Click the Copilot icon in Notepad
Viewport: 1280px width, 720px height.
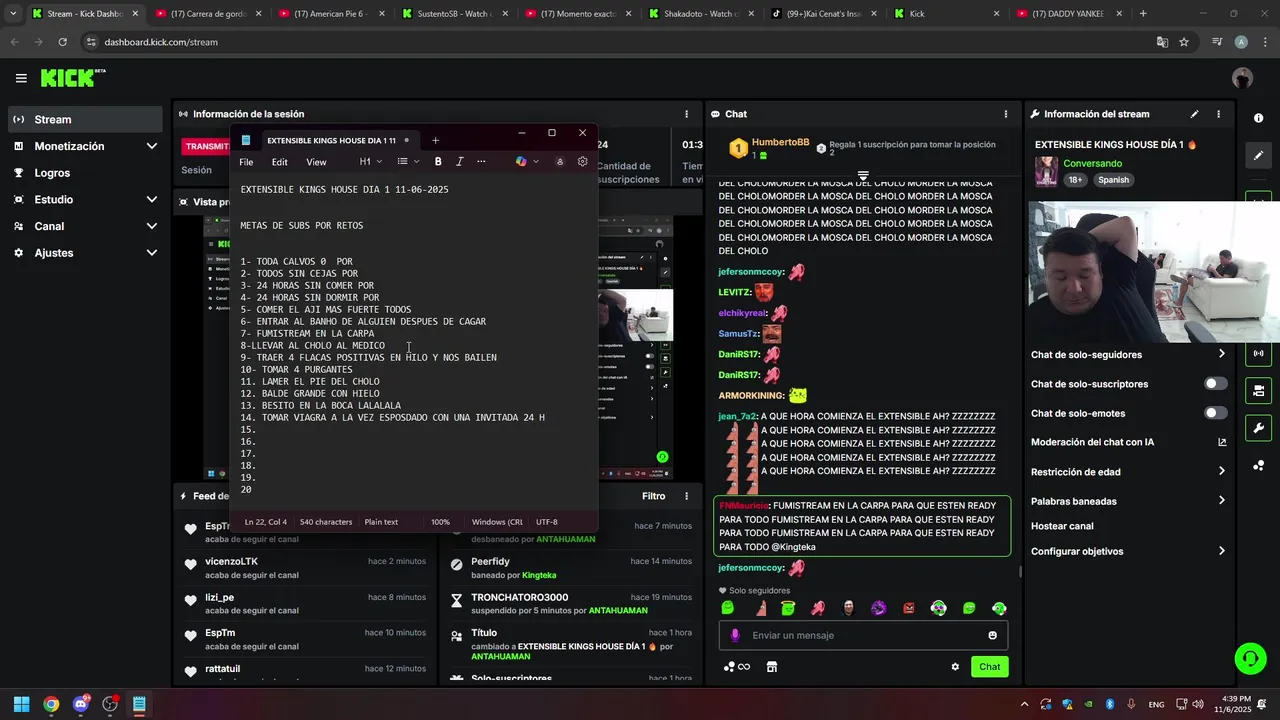pyautogui.click(x=521, y=161)
